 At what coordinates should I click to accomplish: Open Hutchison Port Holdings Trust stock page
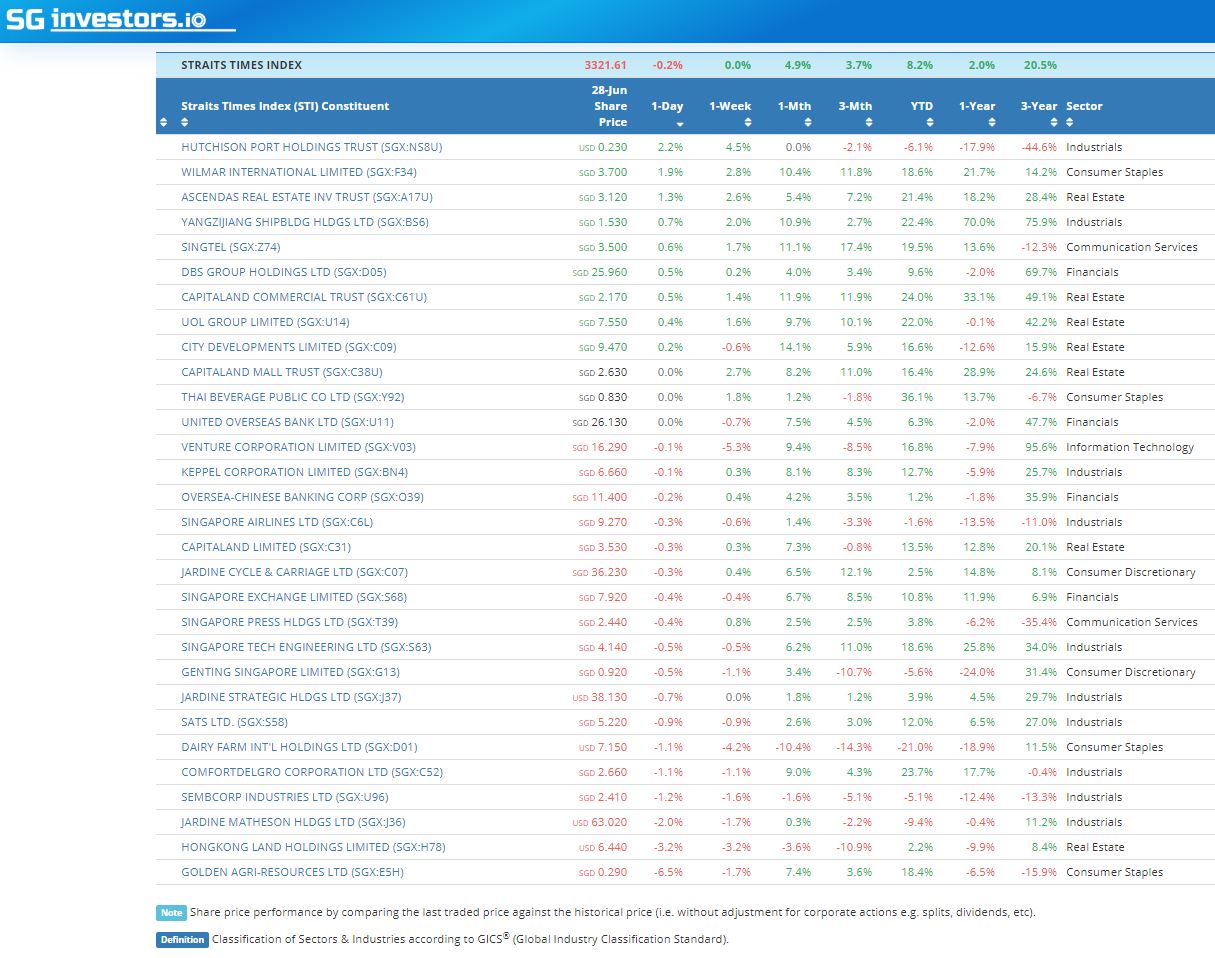(x=311, y=147)
